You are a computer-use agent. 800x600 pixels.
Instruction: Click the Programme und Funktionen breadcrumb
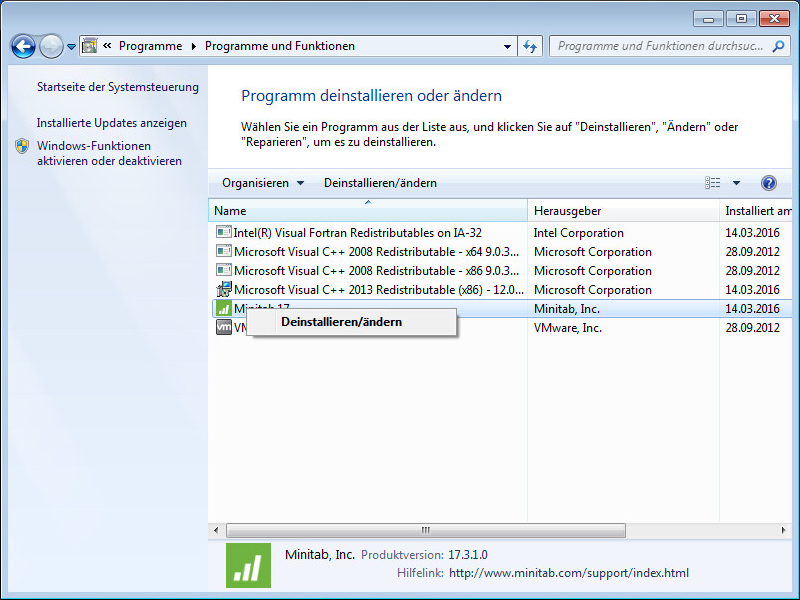click(x=280, y=46)
